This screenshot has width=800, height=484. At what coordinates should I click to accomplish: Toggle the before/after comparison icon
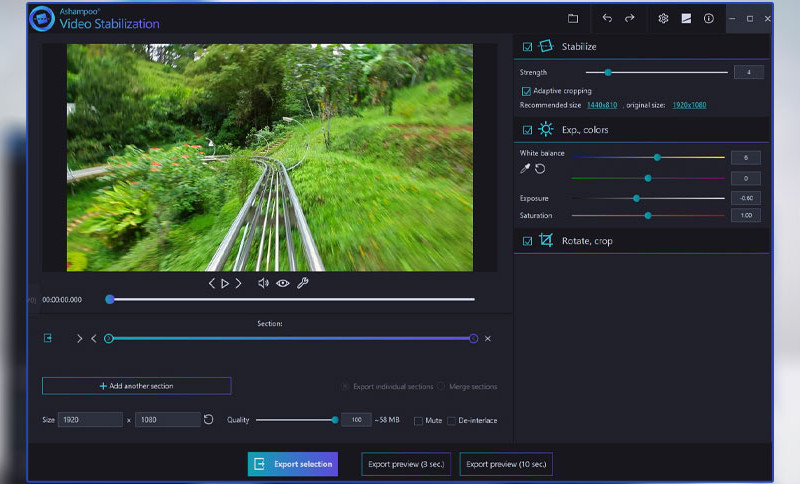pyautogui.click(x=686, y=18)
